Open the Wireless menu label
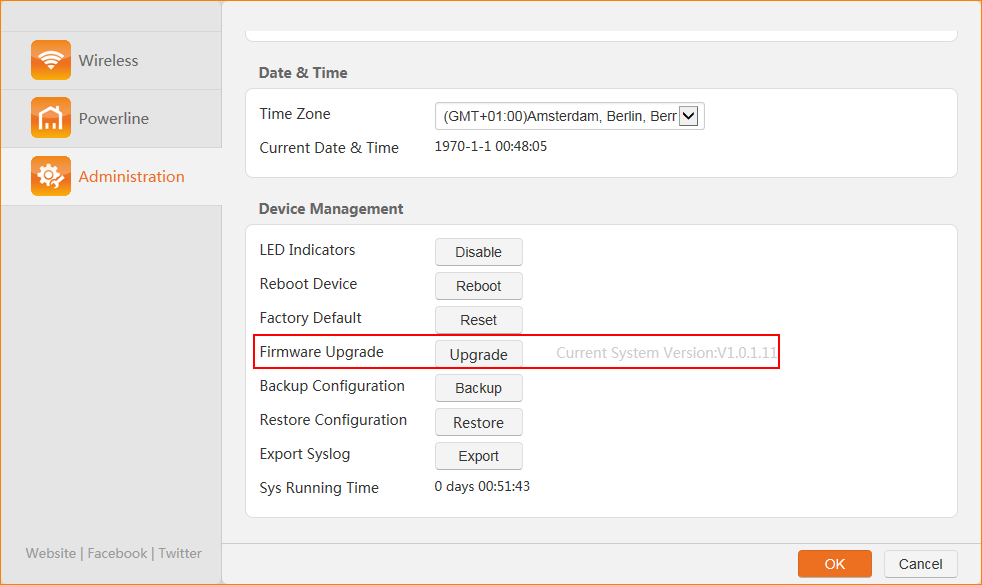The height and width of the screenshot is (585, 982). pos(108,61)
